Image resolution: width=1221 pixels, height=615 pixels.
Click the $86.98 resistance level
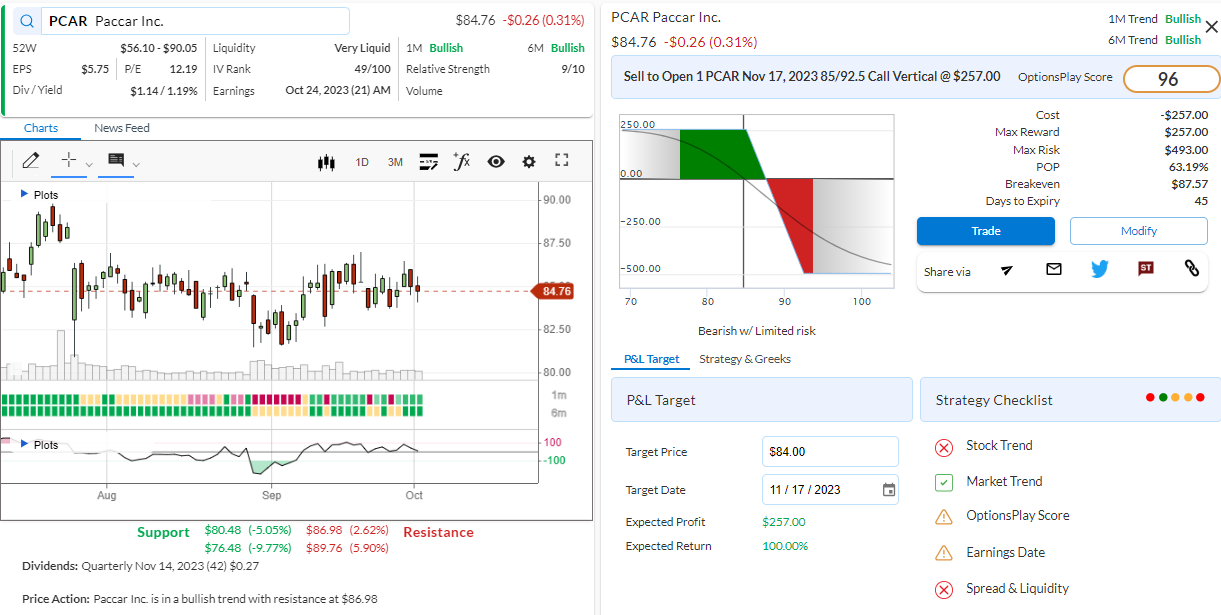coord(324,530)
